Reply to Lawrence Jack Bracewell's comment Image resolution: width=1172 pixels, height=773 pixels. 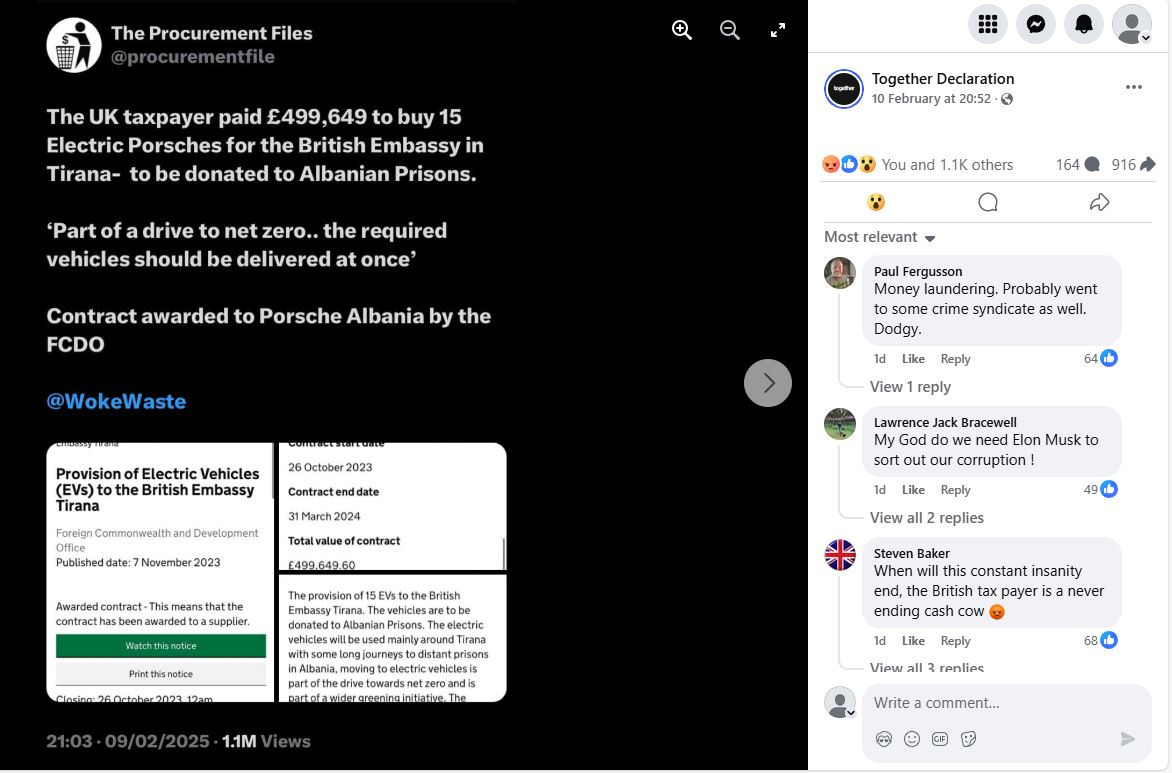pos(955,490)
